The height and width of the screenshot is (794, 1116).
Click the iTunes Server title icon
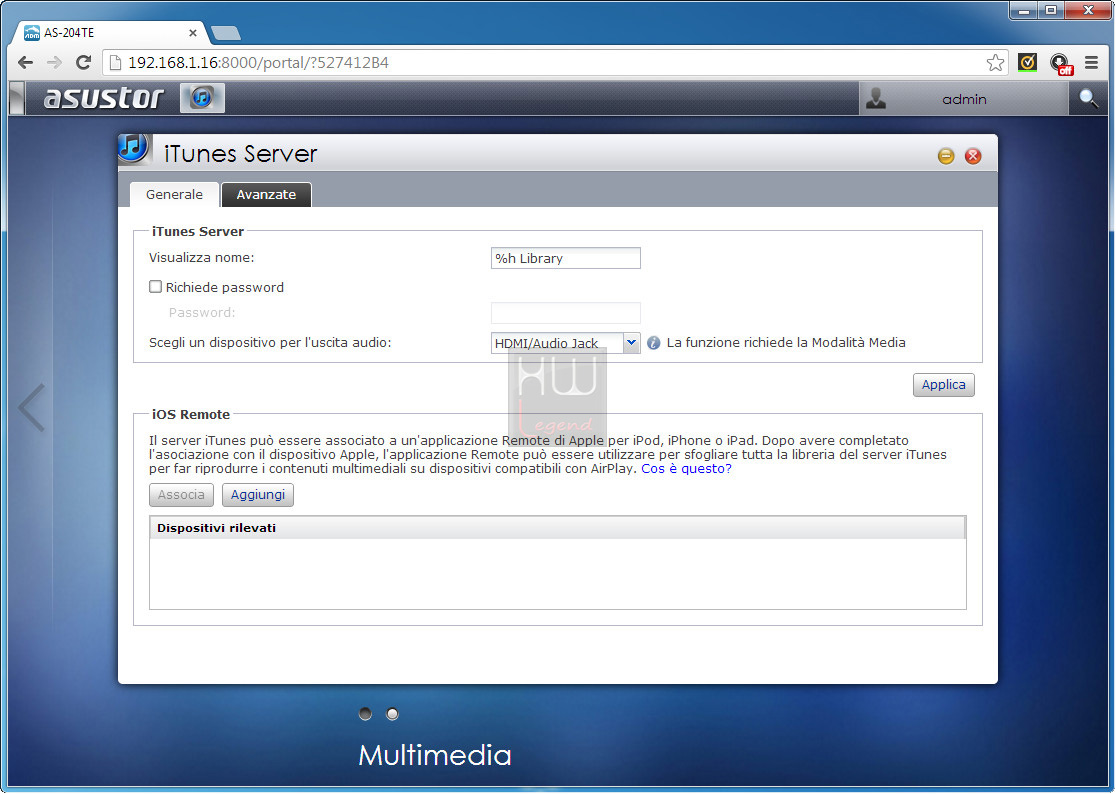[x=134, y=149]
